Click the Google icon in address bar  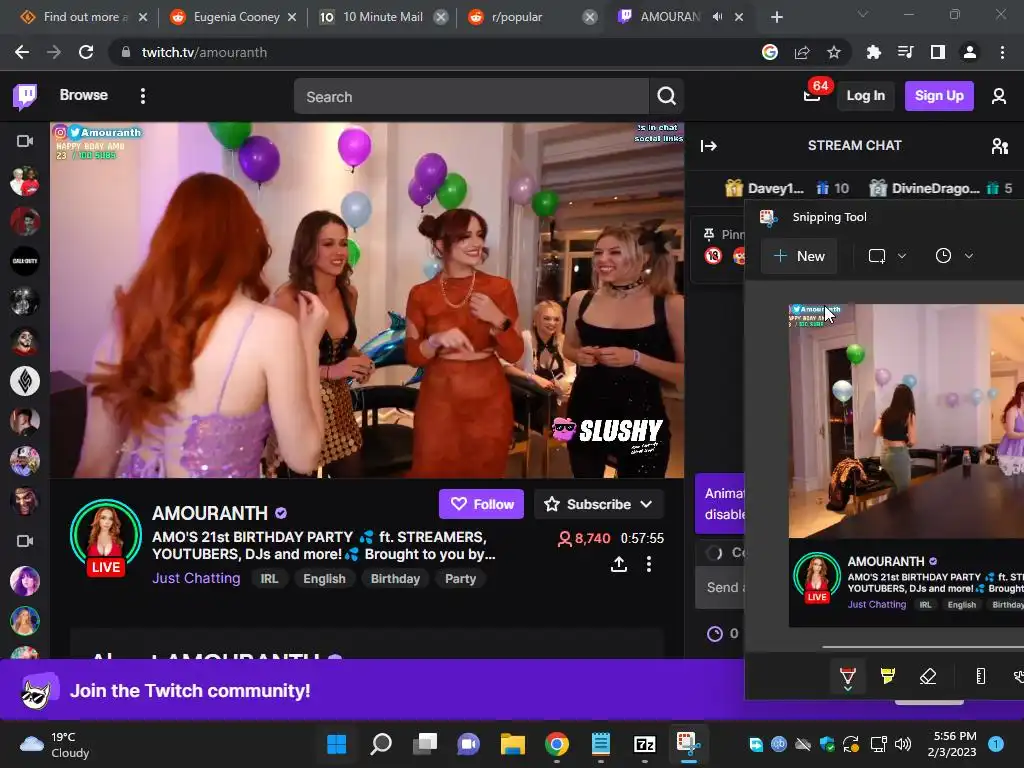click(x=770, y=52)
